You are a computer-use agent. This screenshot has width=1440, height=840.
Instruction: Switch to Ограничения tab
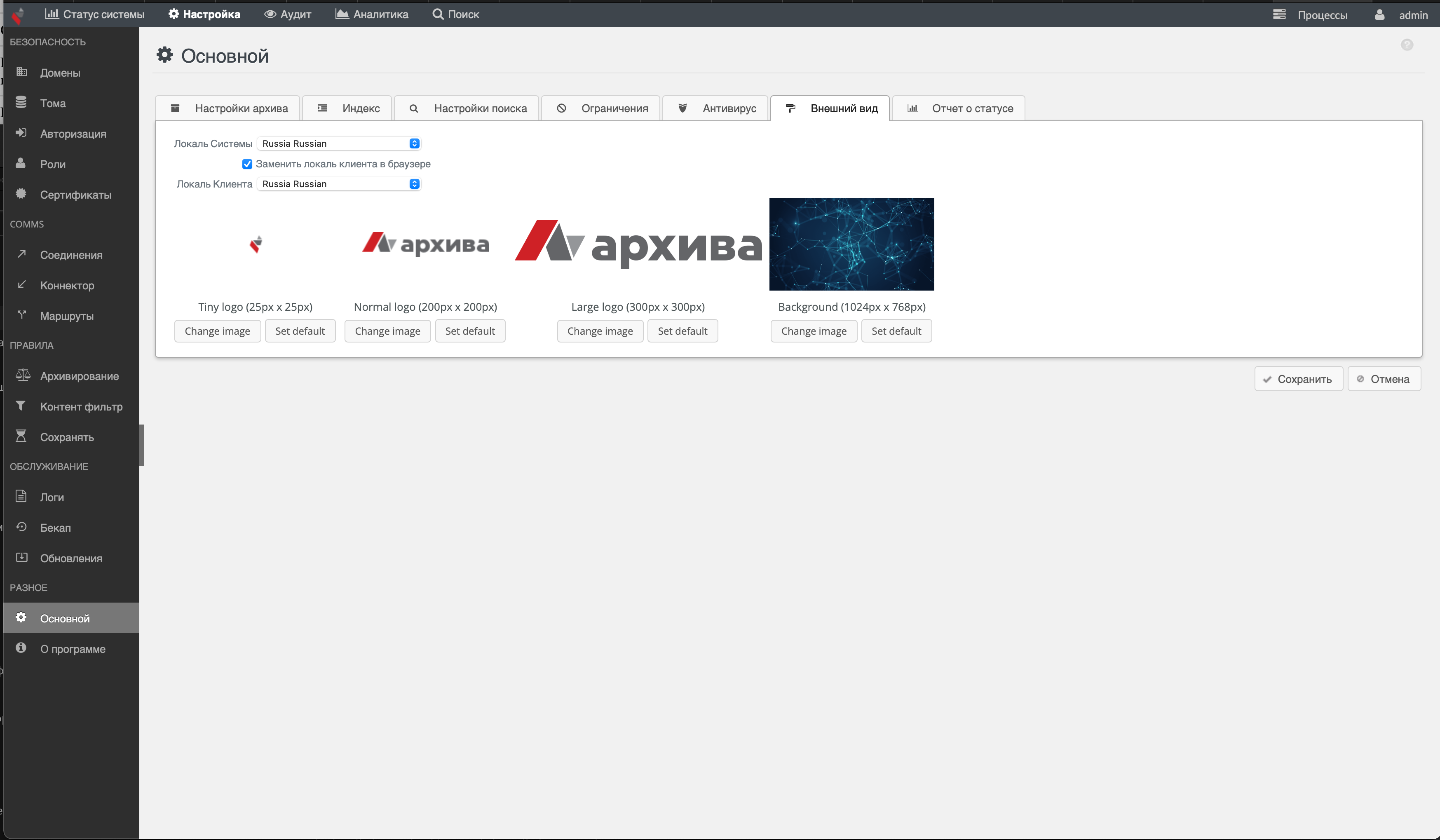(600, 108)
